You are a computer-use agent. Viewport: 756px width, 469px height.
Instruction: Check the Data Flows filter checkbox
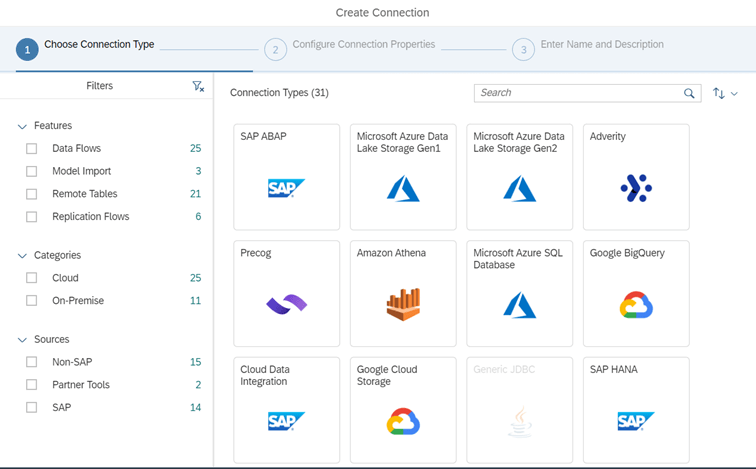point(31,148)
